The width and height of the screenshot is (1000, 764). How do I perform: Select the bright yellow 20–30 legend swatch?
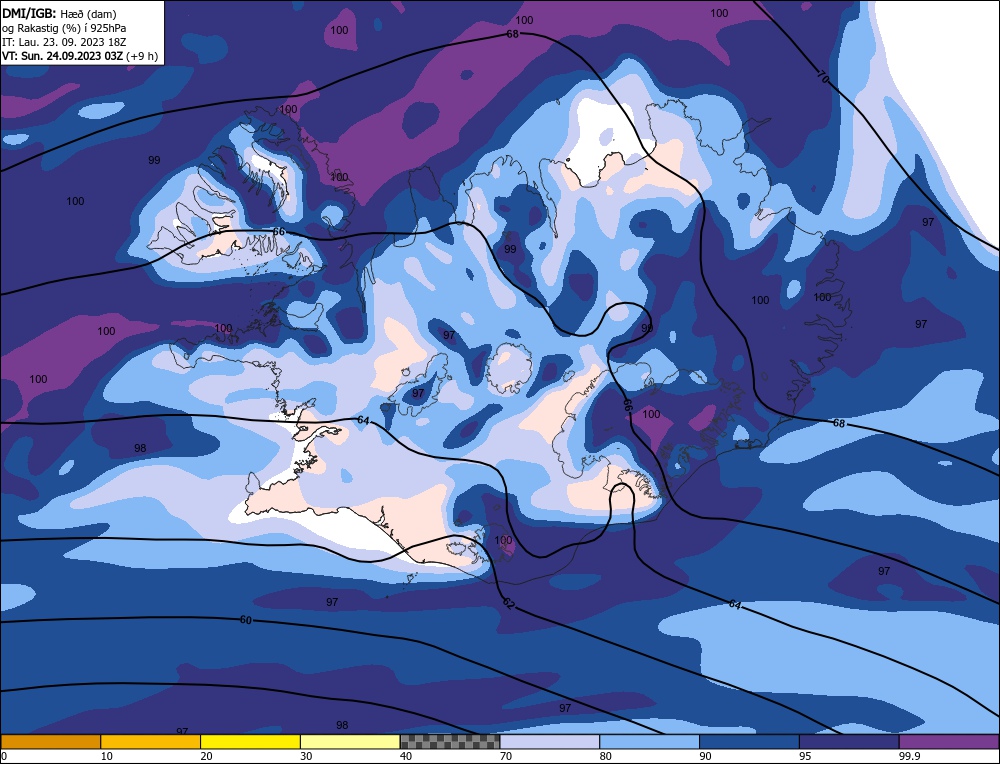click(250, 741)
